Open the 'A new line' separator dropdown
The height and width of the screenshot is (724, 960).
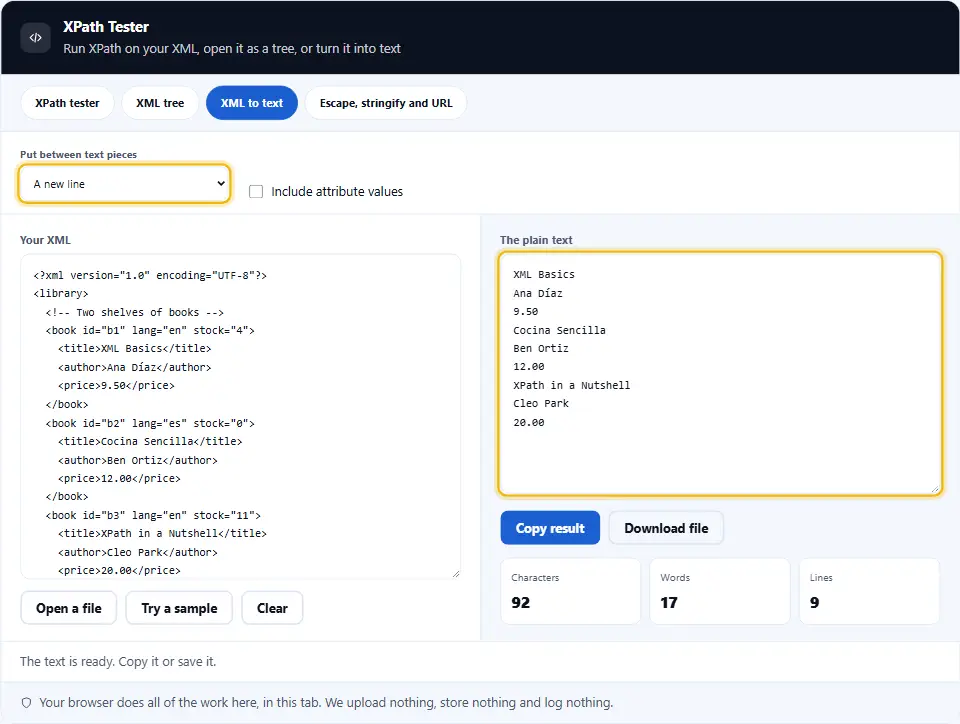(124, 184)
